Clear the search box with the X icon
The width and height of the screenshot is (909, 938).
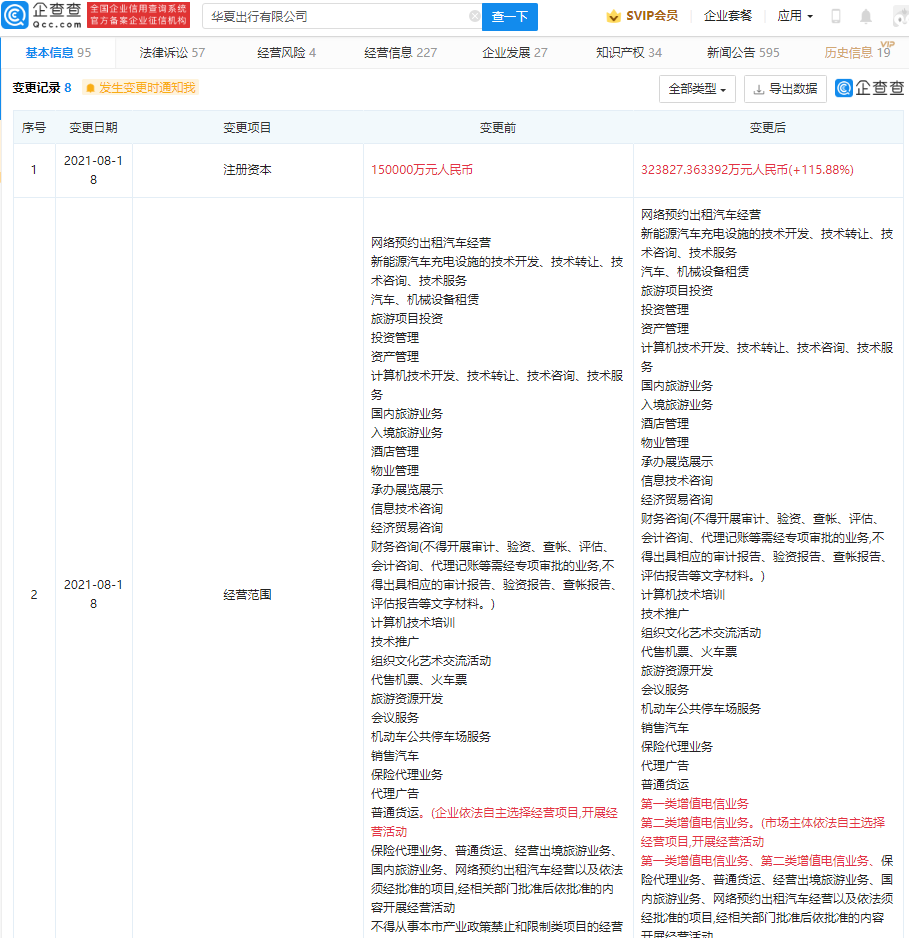point(474,16)
